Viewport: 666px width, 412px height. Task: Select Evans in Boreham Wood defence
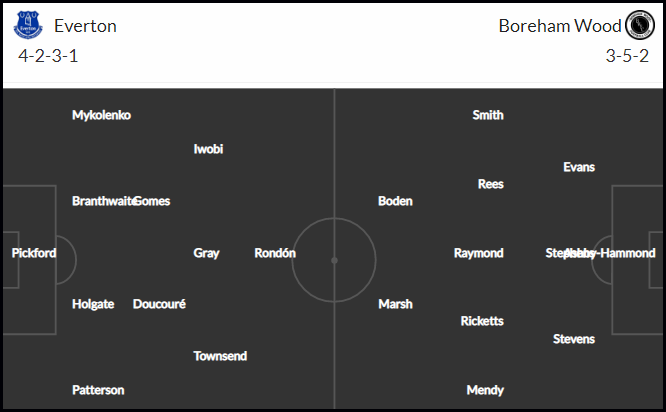(x=579, y=167)
